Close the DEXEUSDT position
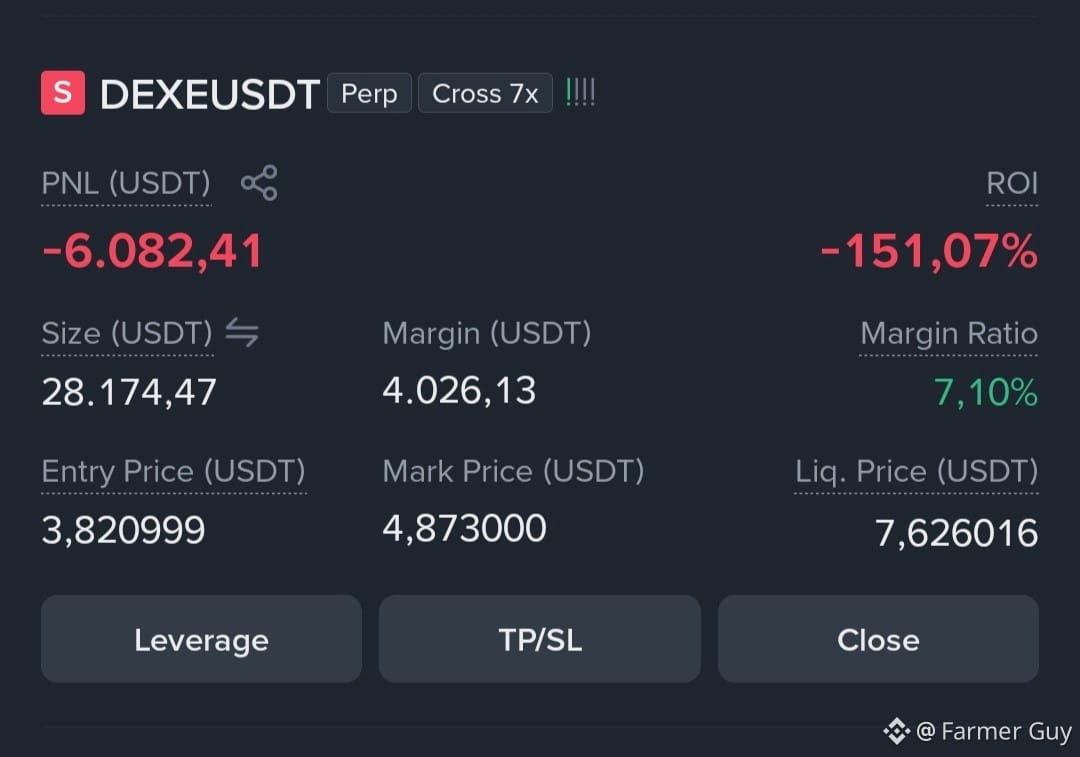This screenshot has width=1080, height=757. [x=878, y=639]
